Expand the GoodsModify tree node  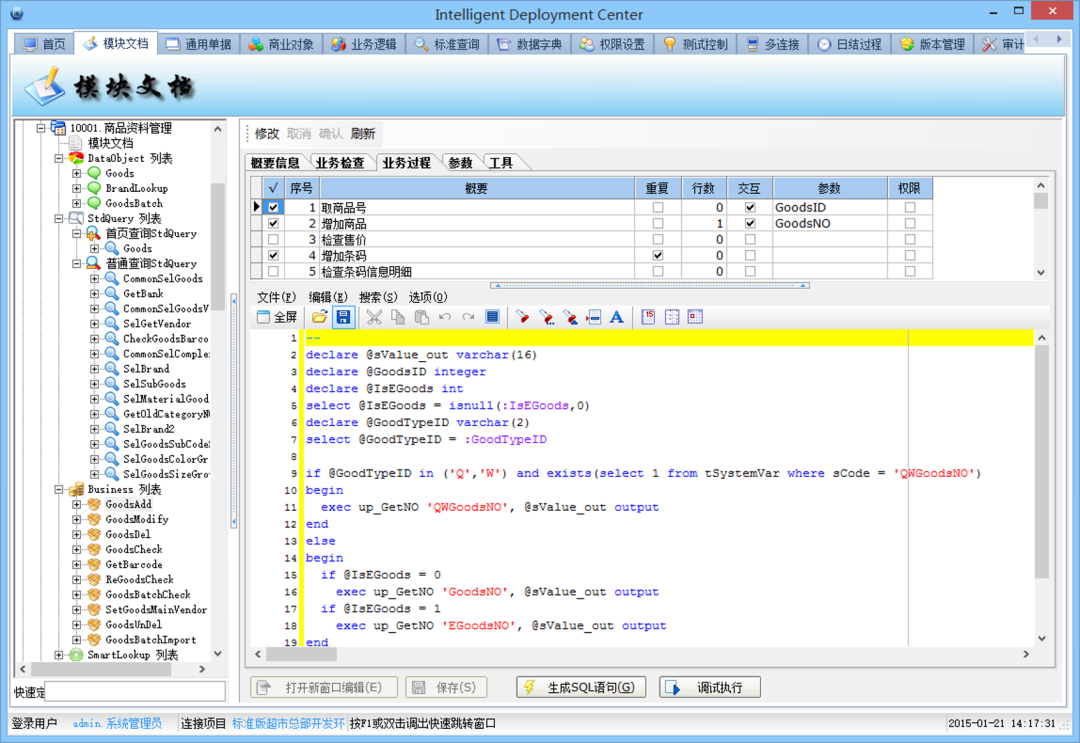(76, 519)
